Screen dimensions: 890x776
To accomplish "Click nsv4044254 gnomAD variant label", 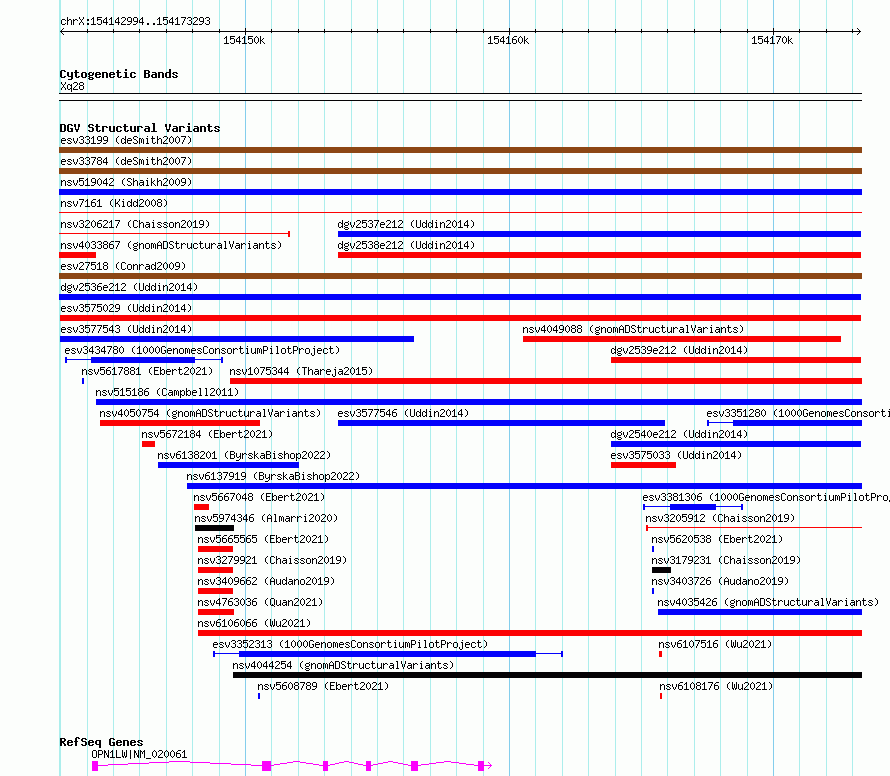I will [x=343, y=665].
